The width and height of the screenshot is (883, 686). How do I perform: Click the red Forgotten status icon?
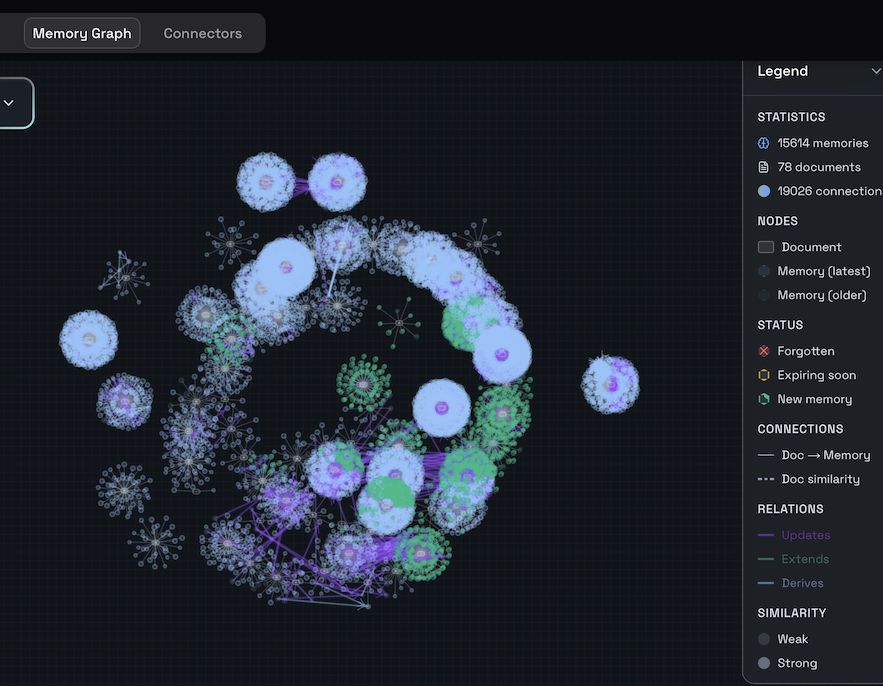(x=764, y=351)
